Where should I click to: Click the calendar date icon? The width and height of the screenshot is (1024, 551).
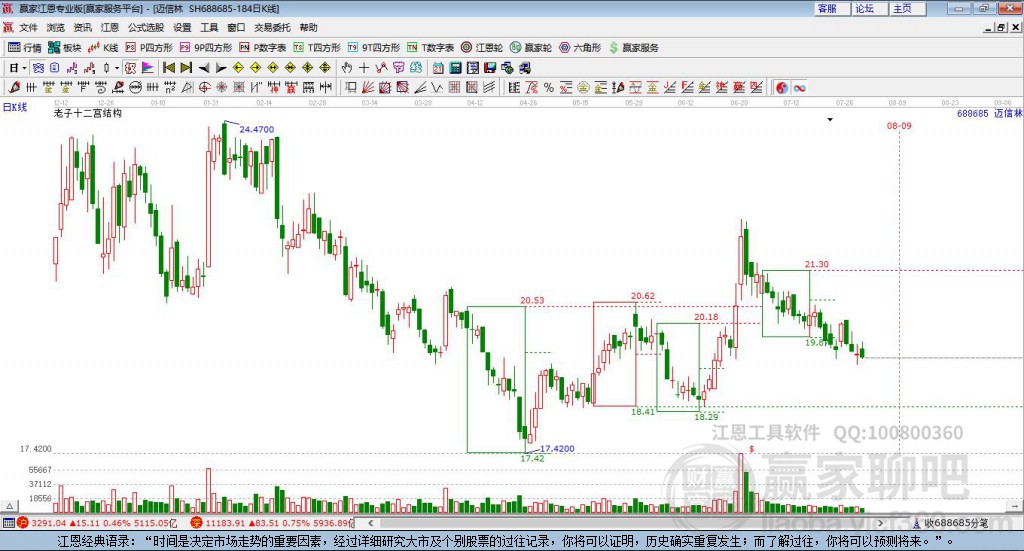[438, 68]
